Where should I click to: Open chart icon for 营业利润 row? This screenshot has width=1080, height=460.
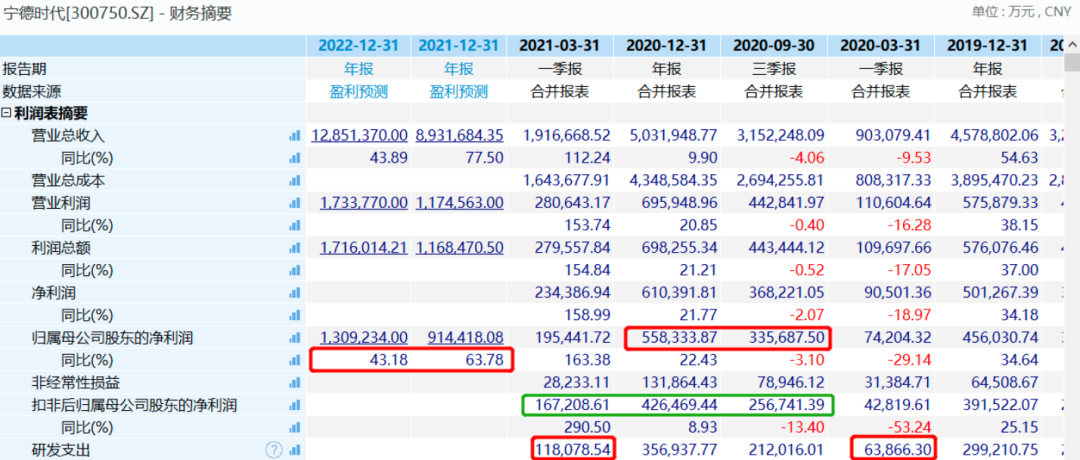[295, 204]
